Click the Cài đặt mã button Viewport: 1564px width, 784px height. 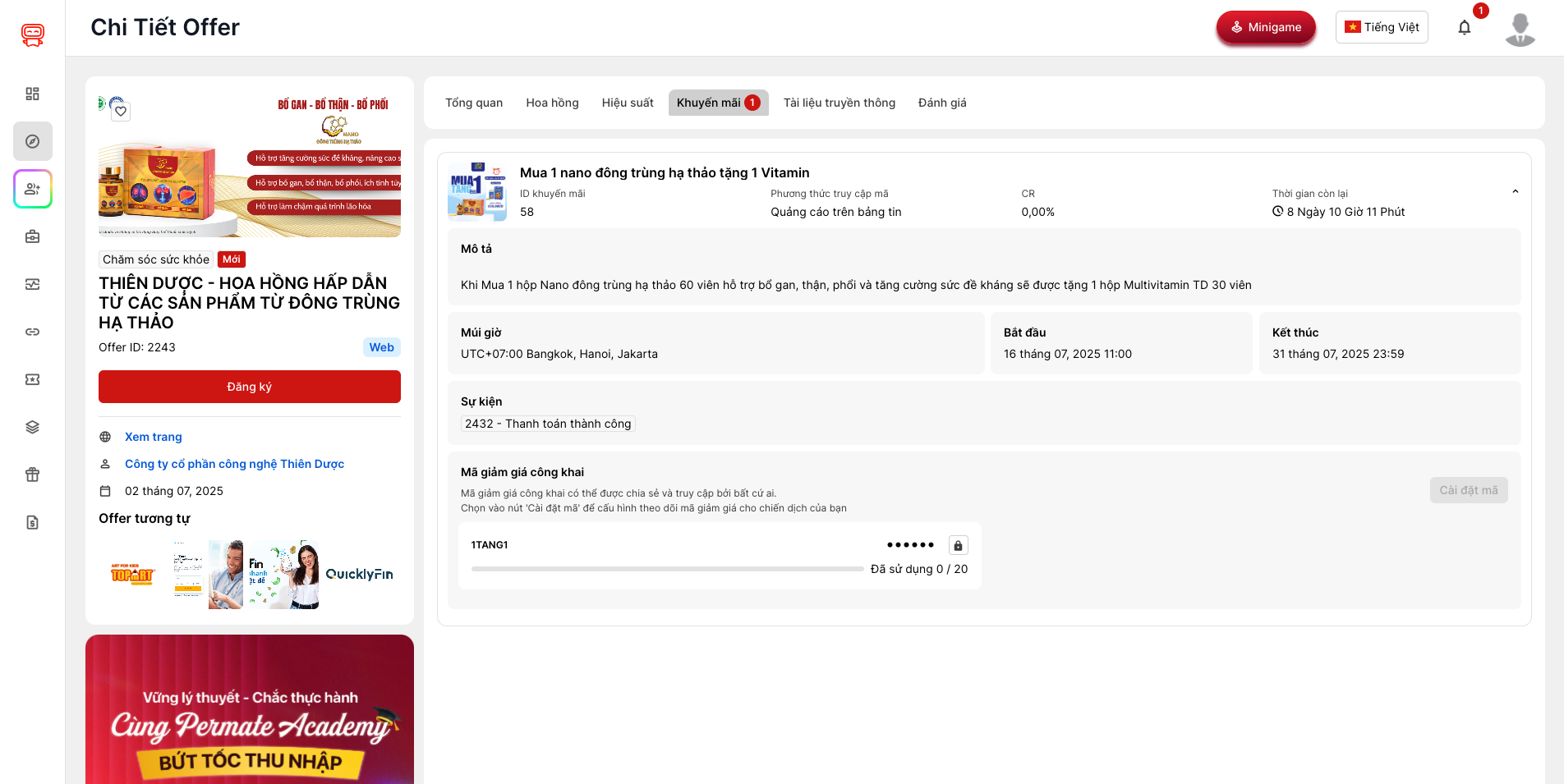[1469, 490]
